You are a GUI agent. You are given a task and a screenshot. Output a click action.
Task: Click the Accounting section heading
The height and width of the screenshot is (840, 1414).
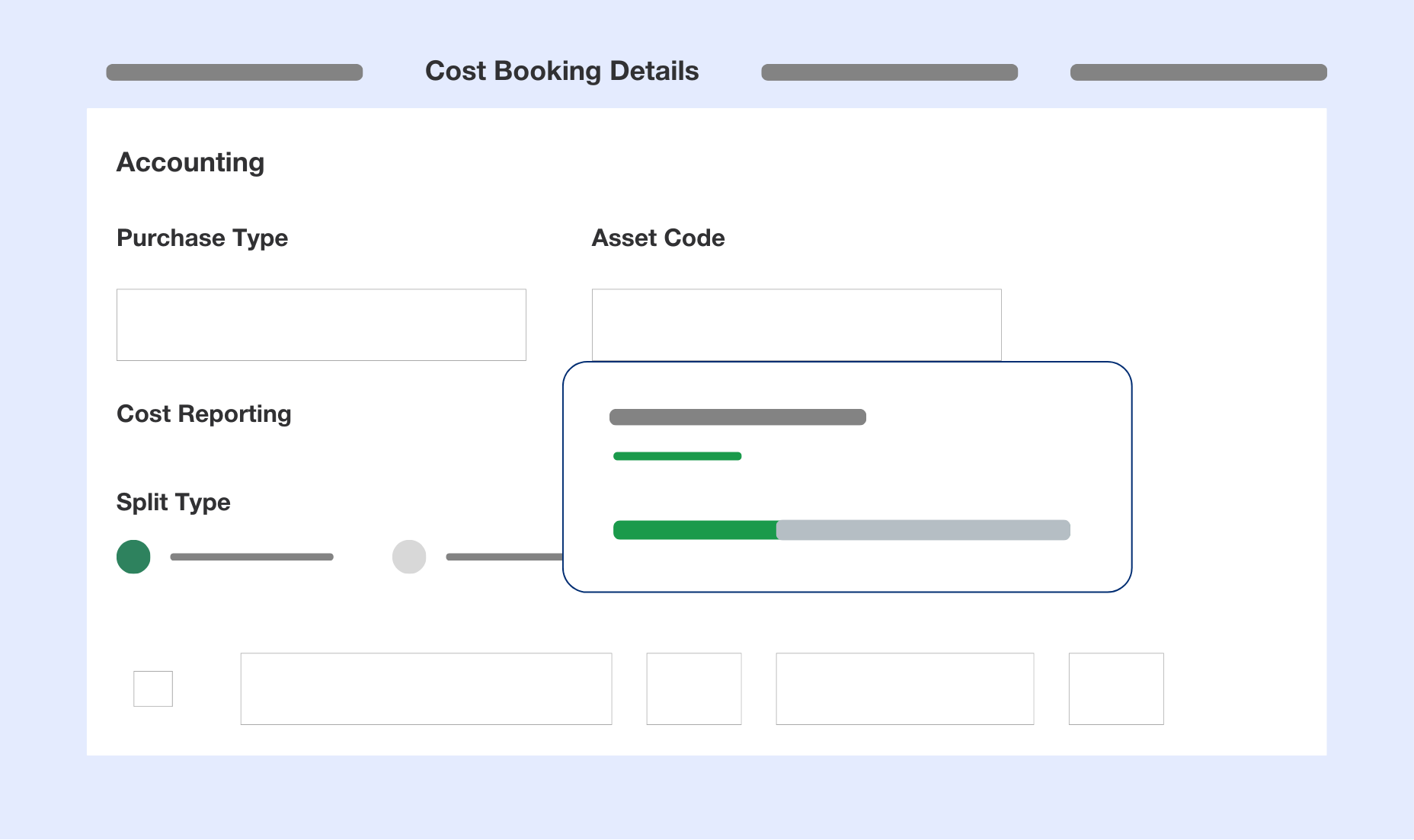click(x=190, y=163)
